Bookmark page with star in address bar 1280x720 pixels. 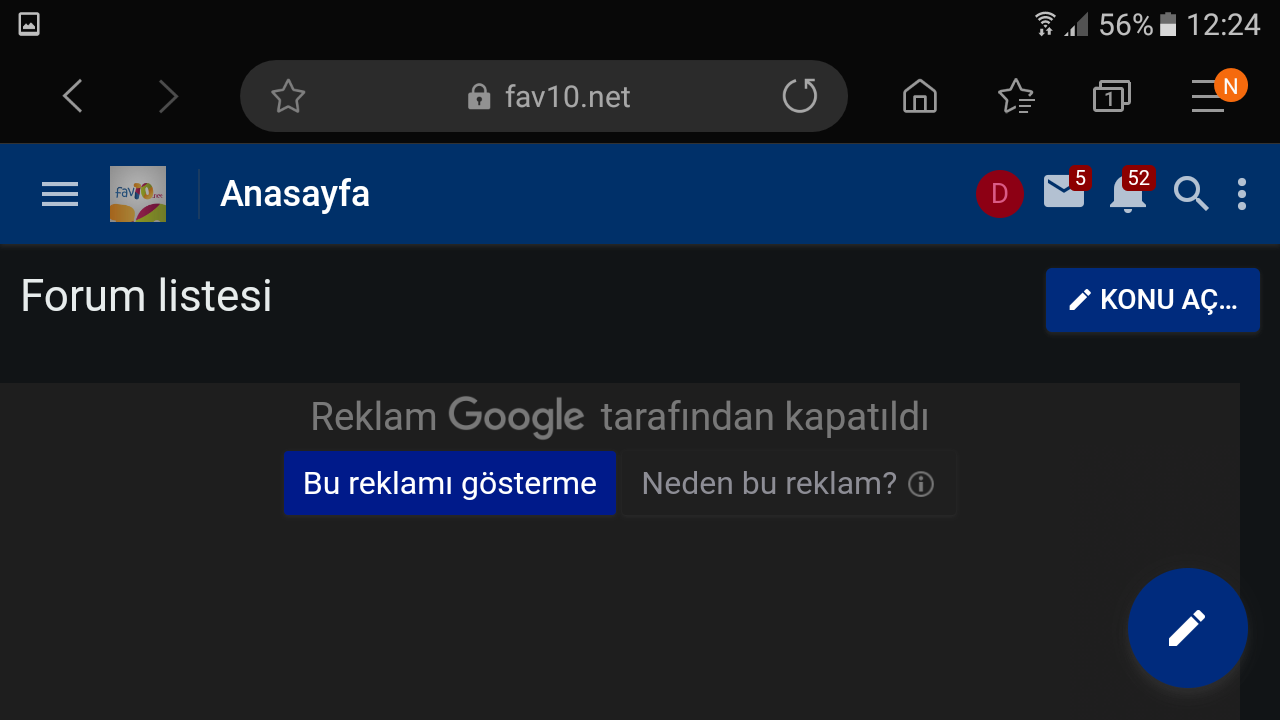[x=288, y=96]
